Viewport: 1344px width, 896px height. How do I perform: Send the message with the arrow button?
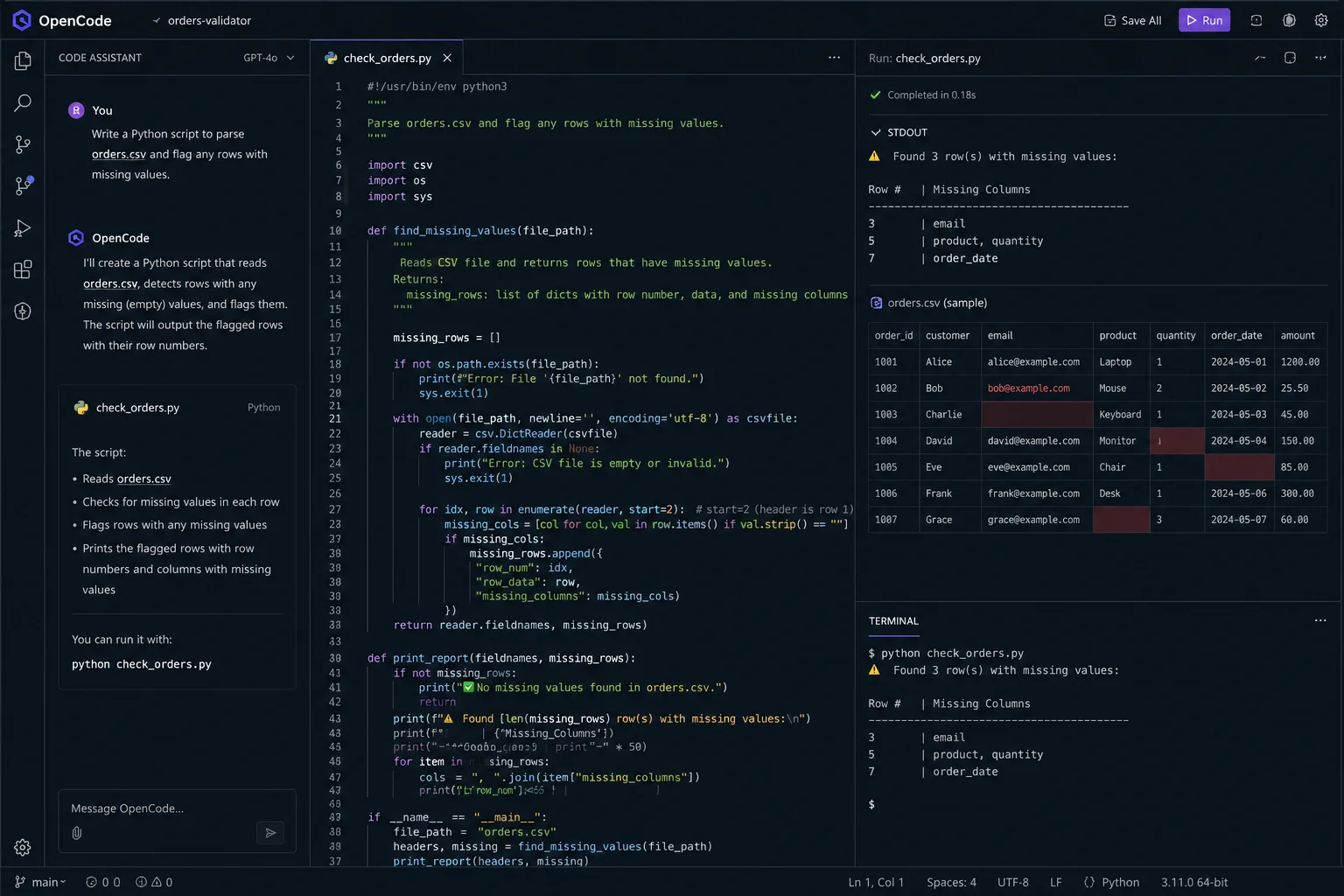click(270, 833)
